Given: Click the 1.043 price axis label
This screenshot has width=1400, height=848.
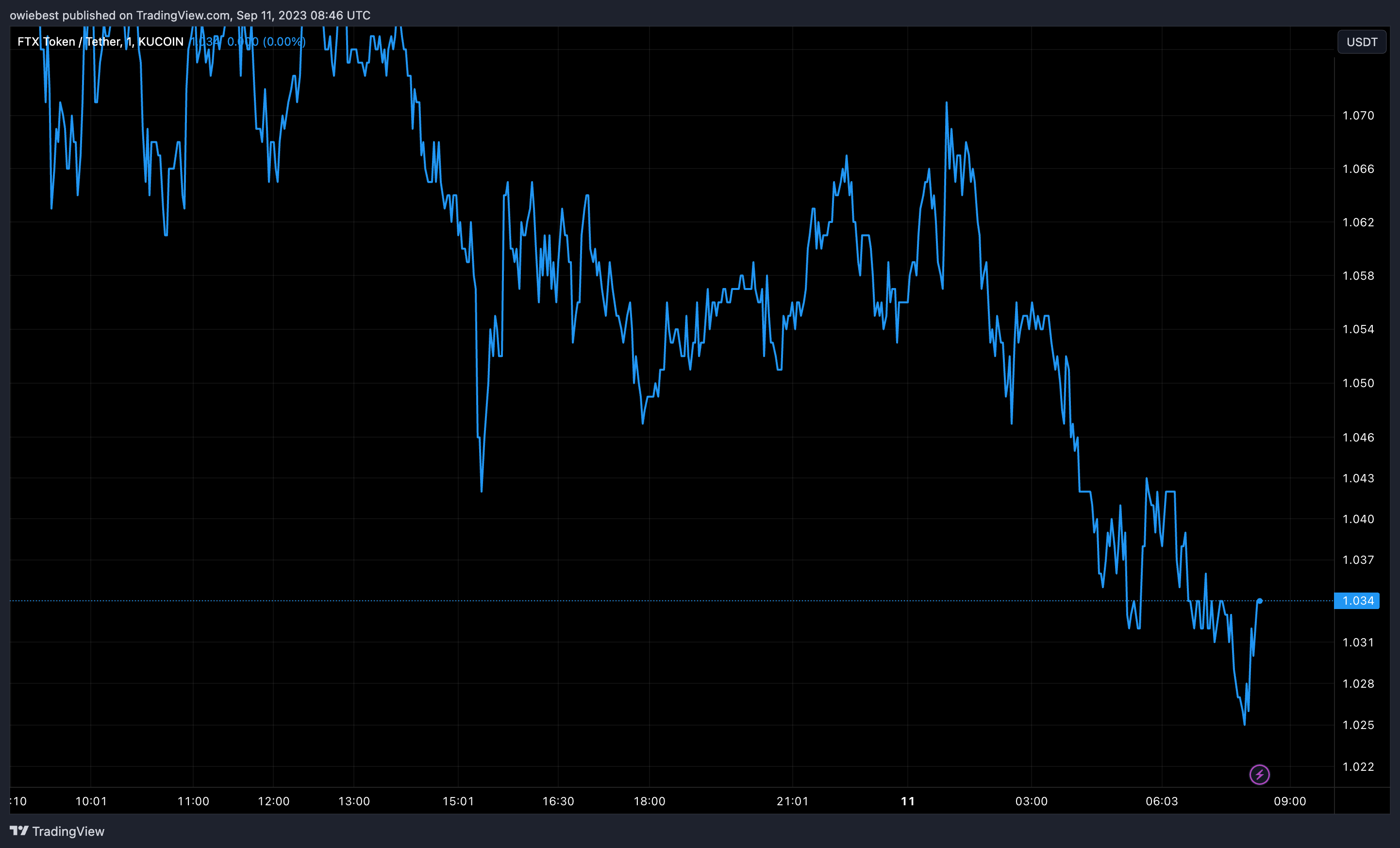Looking at the screenshot, I should 1358,478.
